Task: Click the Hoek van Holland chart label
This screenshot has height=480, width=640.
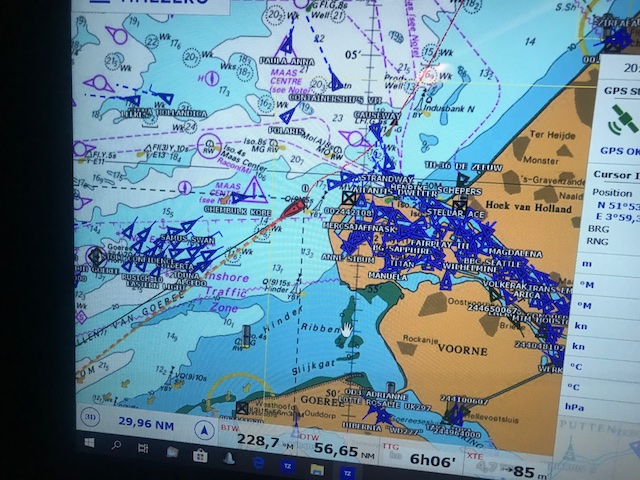Action: (x=529, y=206)
